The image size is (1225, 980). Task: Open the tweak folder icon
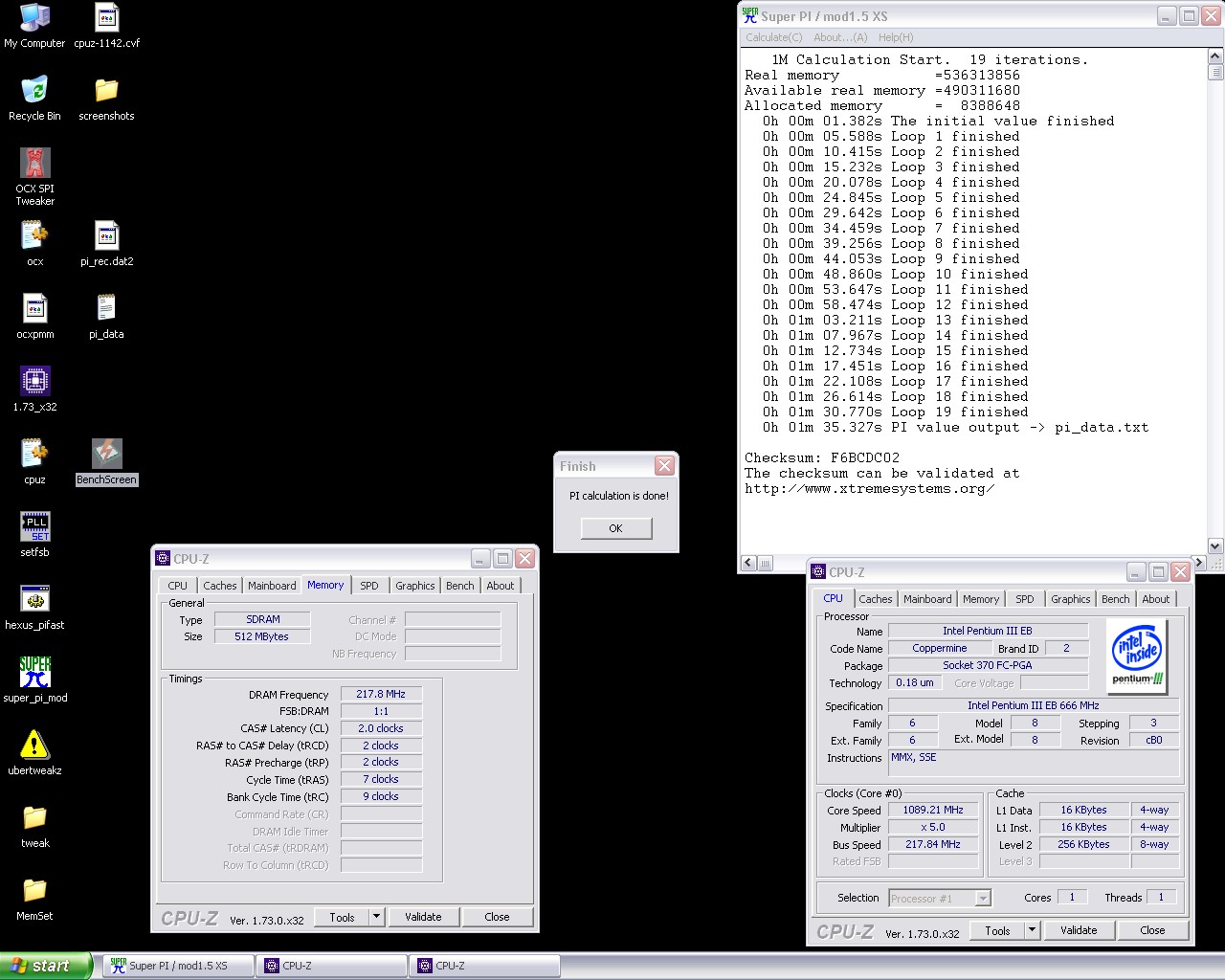point(34,825)
